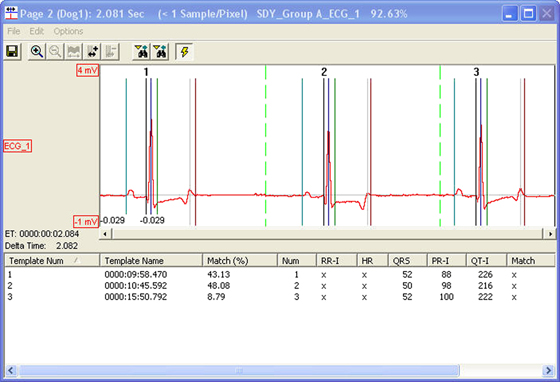Viewport: 560px width, 382px height.
Task: Click the Num column header
Action: (x=297, y=261)
